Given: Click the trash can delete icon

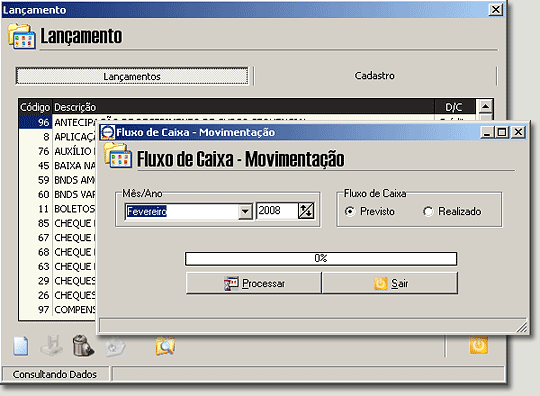Looking at the screenshot, I should tap(83, 345).
